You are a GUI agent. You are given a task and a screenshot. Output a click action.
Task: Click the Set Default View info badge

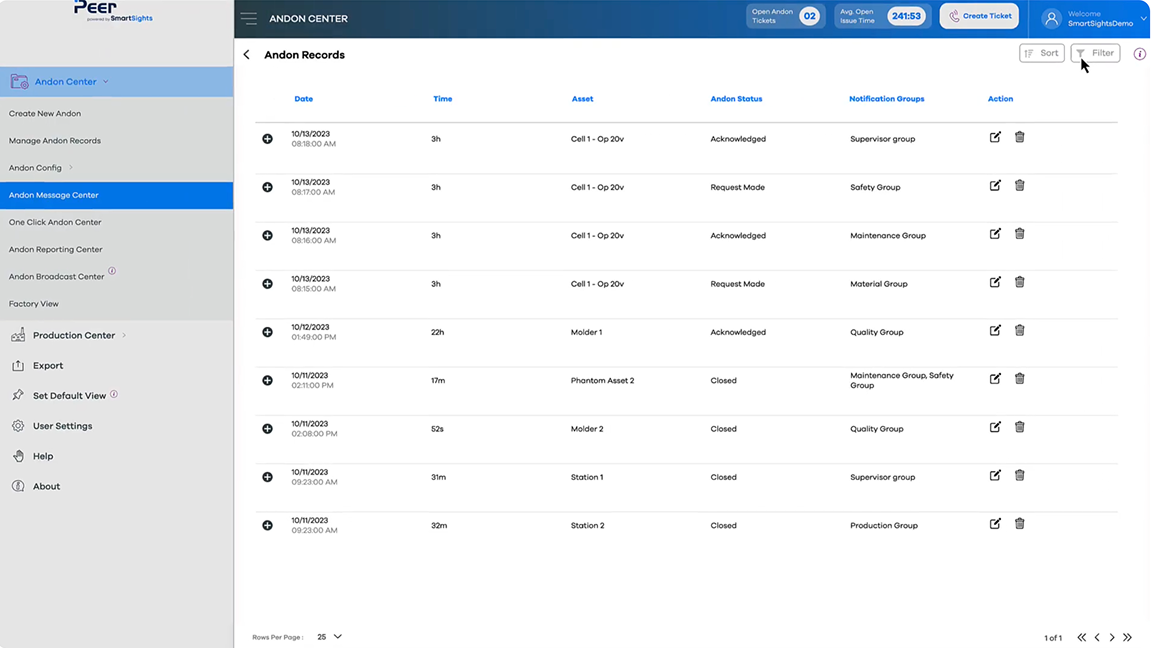[114, 395]
